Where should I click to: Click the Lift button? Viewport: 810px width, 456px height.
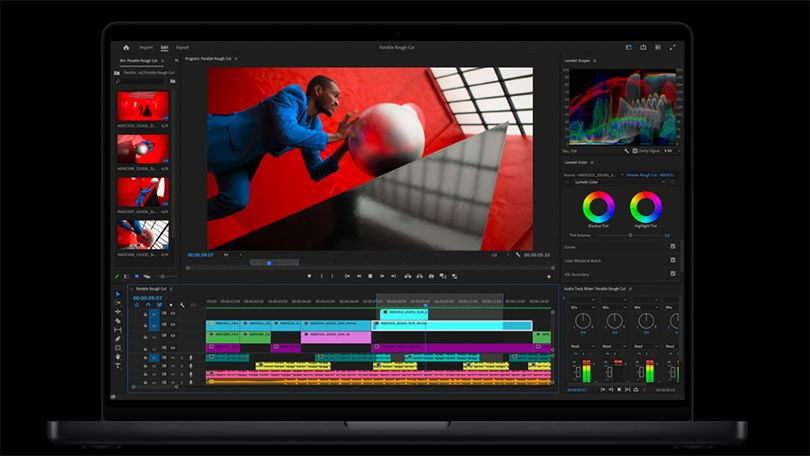pyautogui.click(x=408, y=276)
